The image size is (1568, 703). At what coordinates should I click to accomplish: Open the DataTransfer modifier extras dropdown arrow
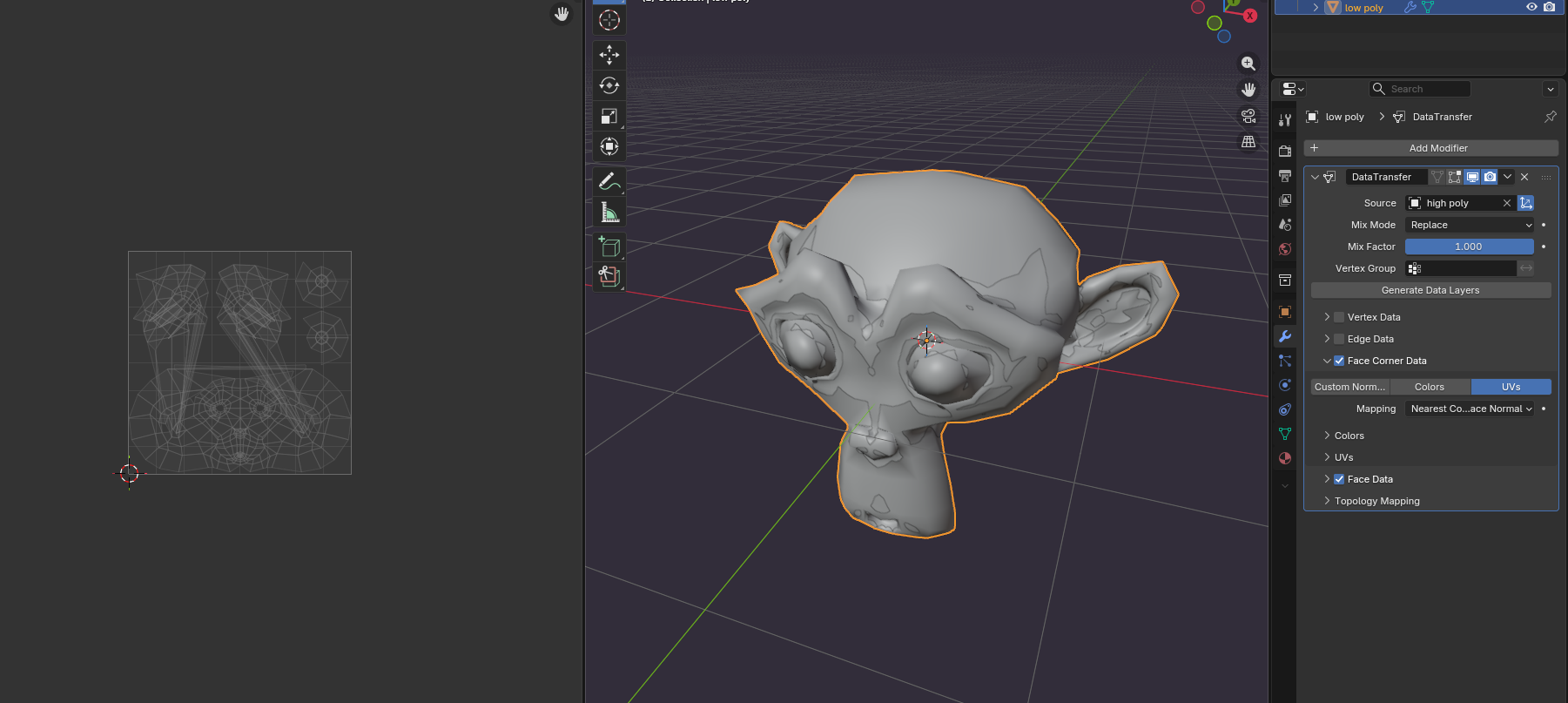pos(1507,177)
